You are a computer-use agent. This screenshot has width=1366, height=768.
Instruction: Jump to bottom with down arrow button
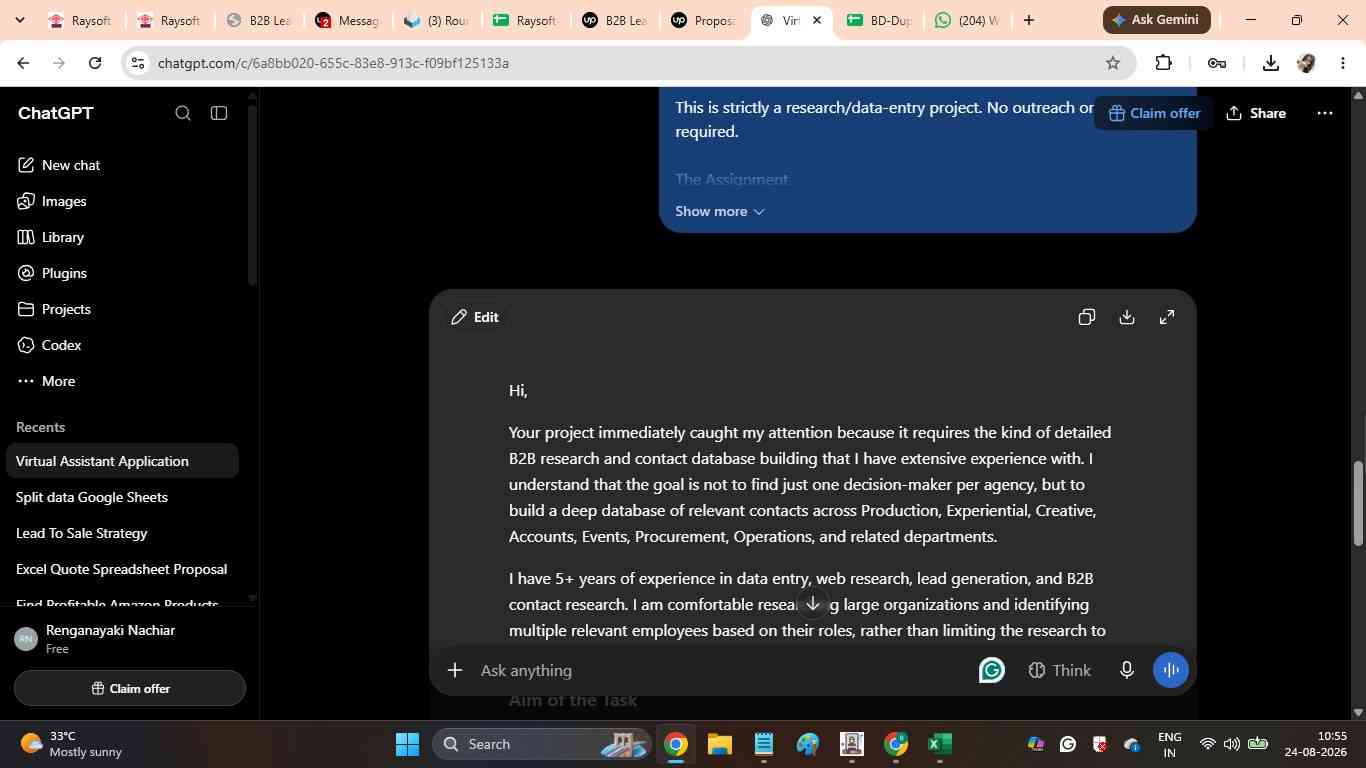813,603
